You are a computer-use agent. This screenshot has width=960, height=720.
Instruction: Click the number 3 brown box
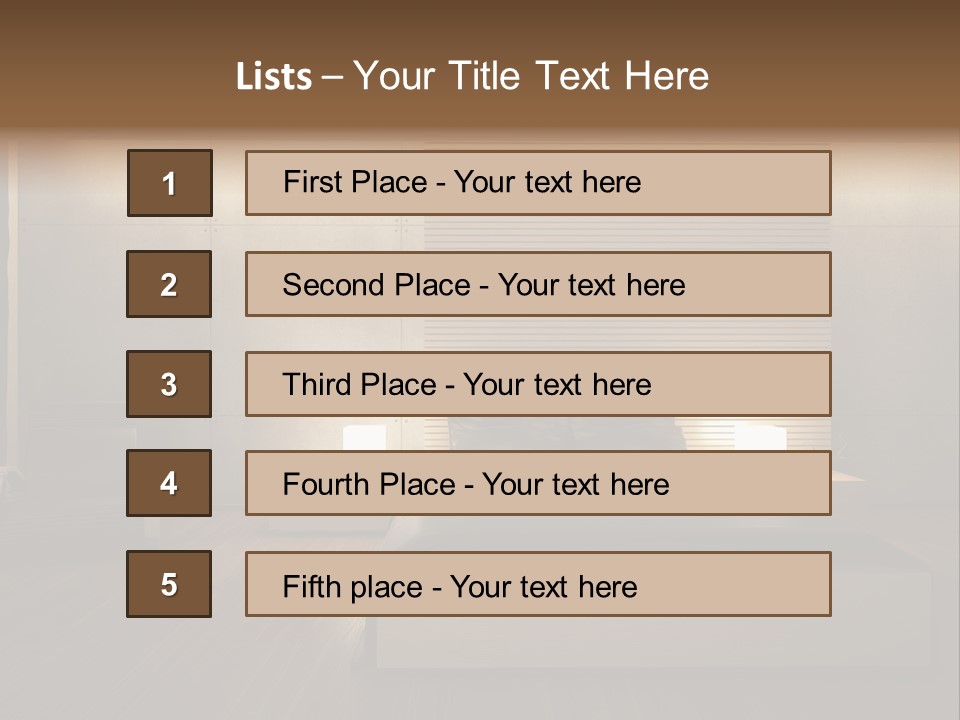click(x=168, y=384)
